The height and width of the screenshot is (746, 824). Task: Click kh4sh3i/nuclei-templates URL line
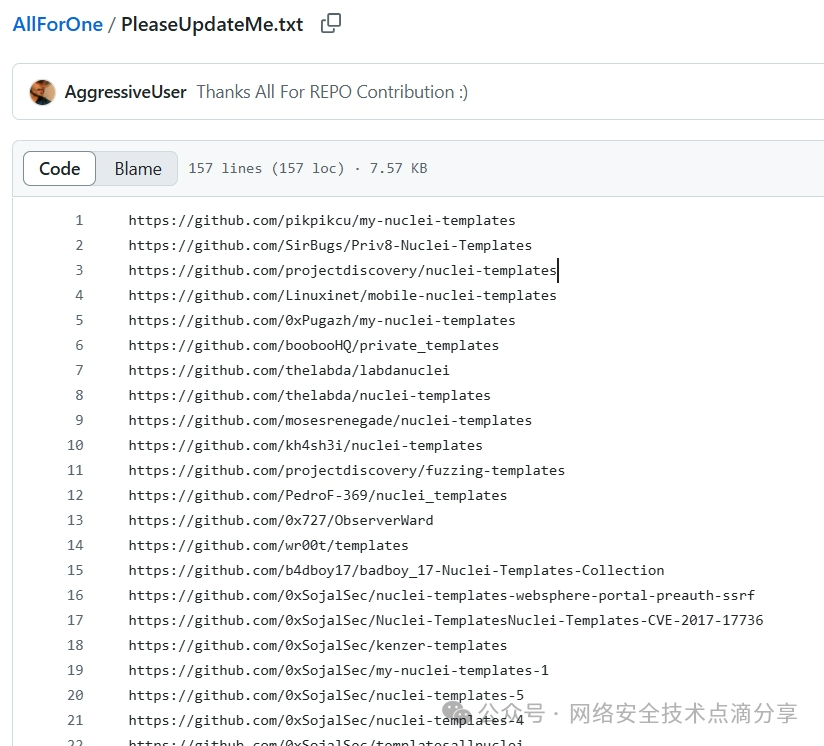tap(305, 445)
